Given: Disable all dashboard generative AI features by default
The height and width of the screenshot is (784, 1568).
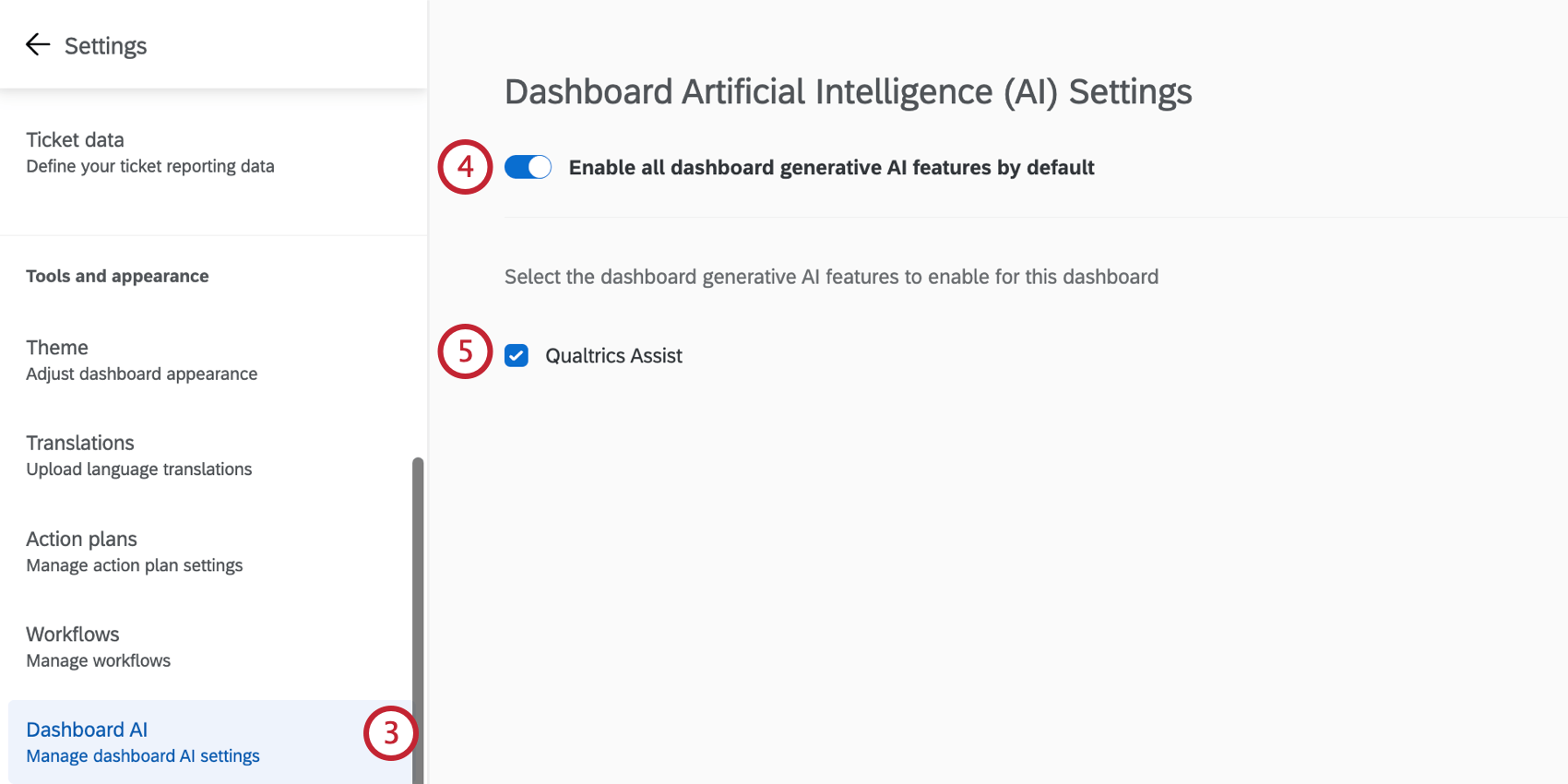Looking at the screenshot, I should pos(528,167).
